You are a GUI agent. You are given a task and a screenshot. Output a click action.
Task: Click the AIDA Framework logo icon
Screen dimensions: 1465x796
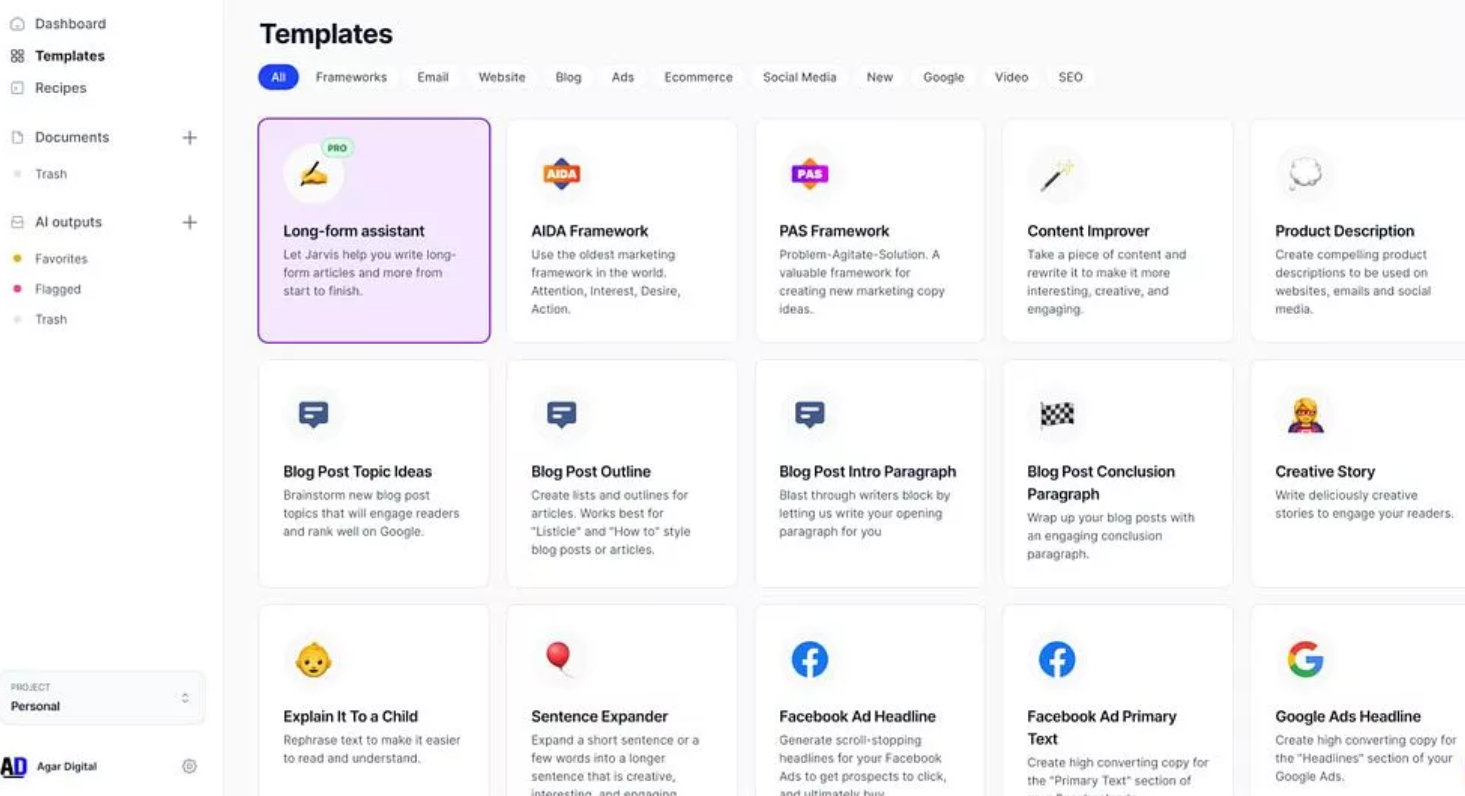click(561, 173)
